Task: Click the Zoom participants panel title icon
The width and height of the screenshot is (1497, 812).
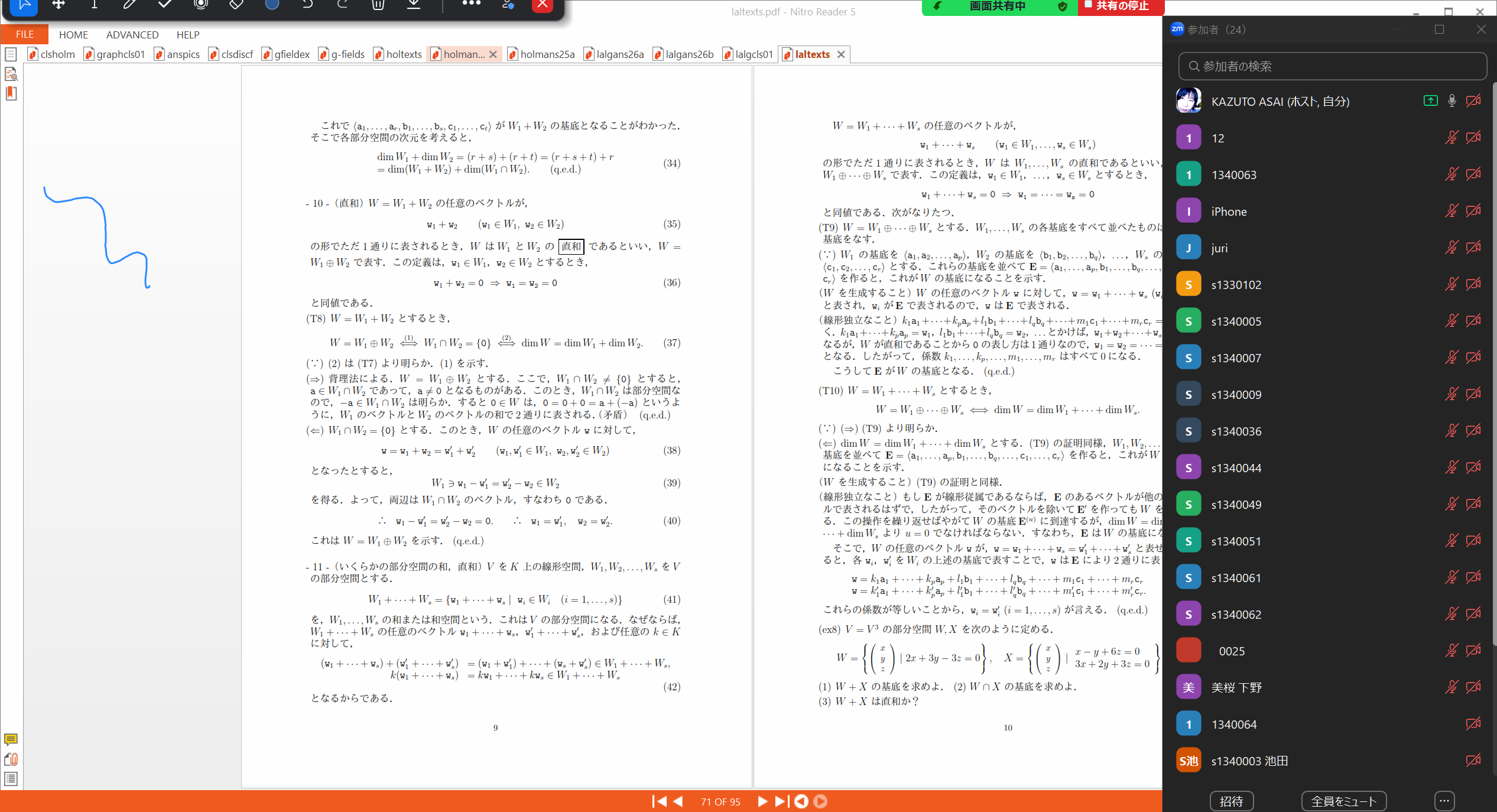Action: click(1177, 29)
